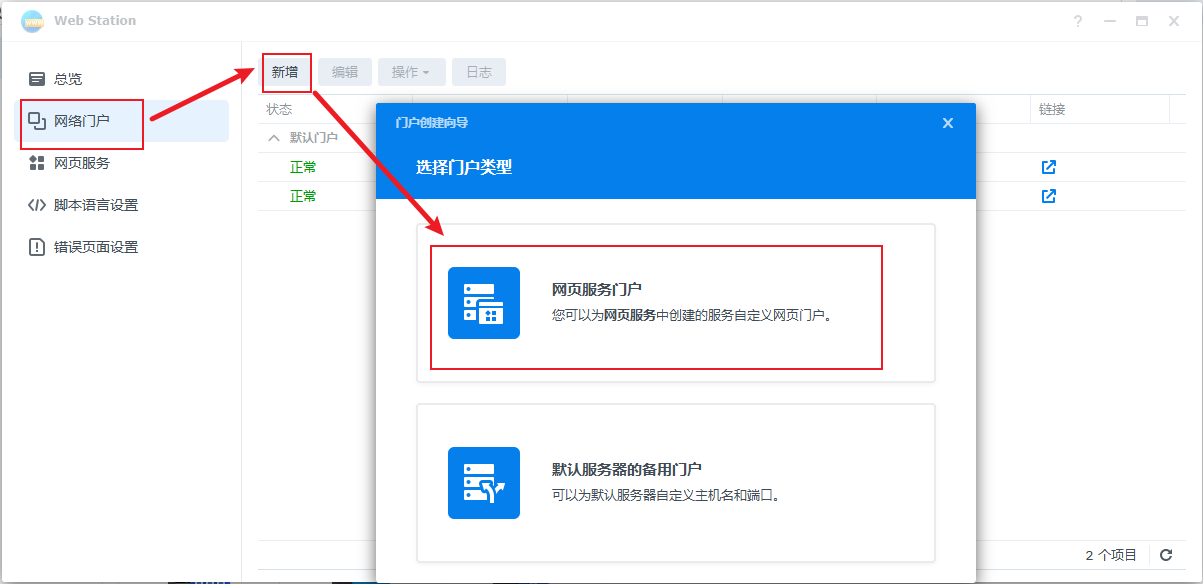The image size is (1203, 584).
Task: Click the 错误页面设置 warning icon
Action: pyautogui.click(x=37, y=247)
